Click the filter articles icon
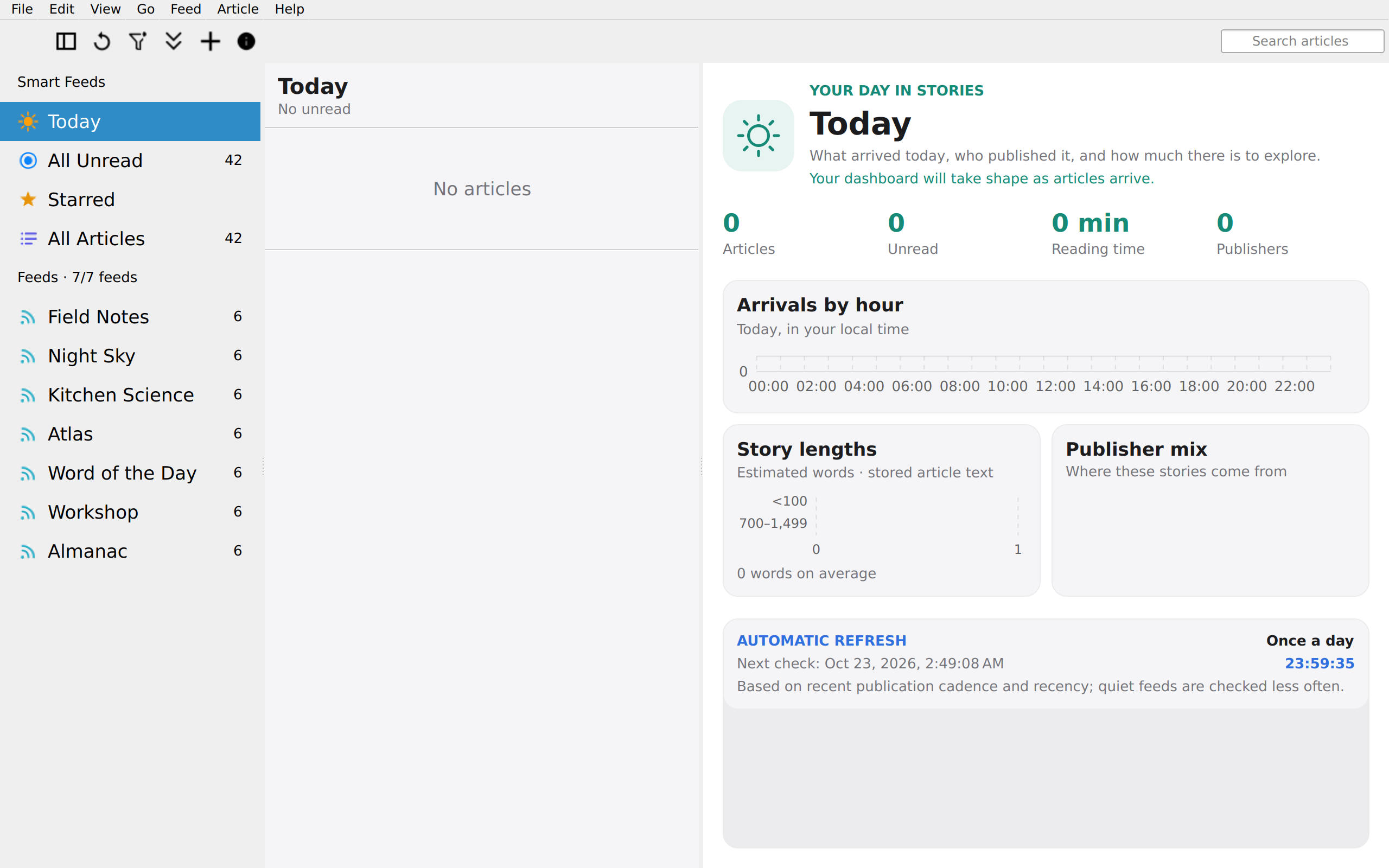 pos(138,41)
